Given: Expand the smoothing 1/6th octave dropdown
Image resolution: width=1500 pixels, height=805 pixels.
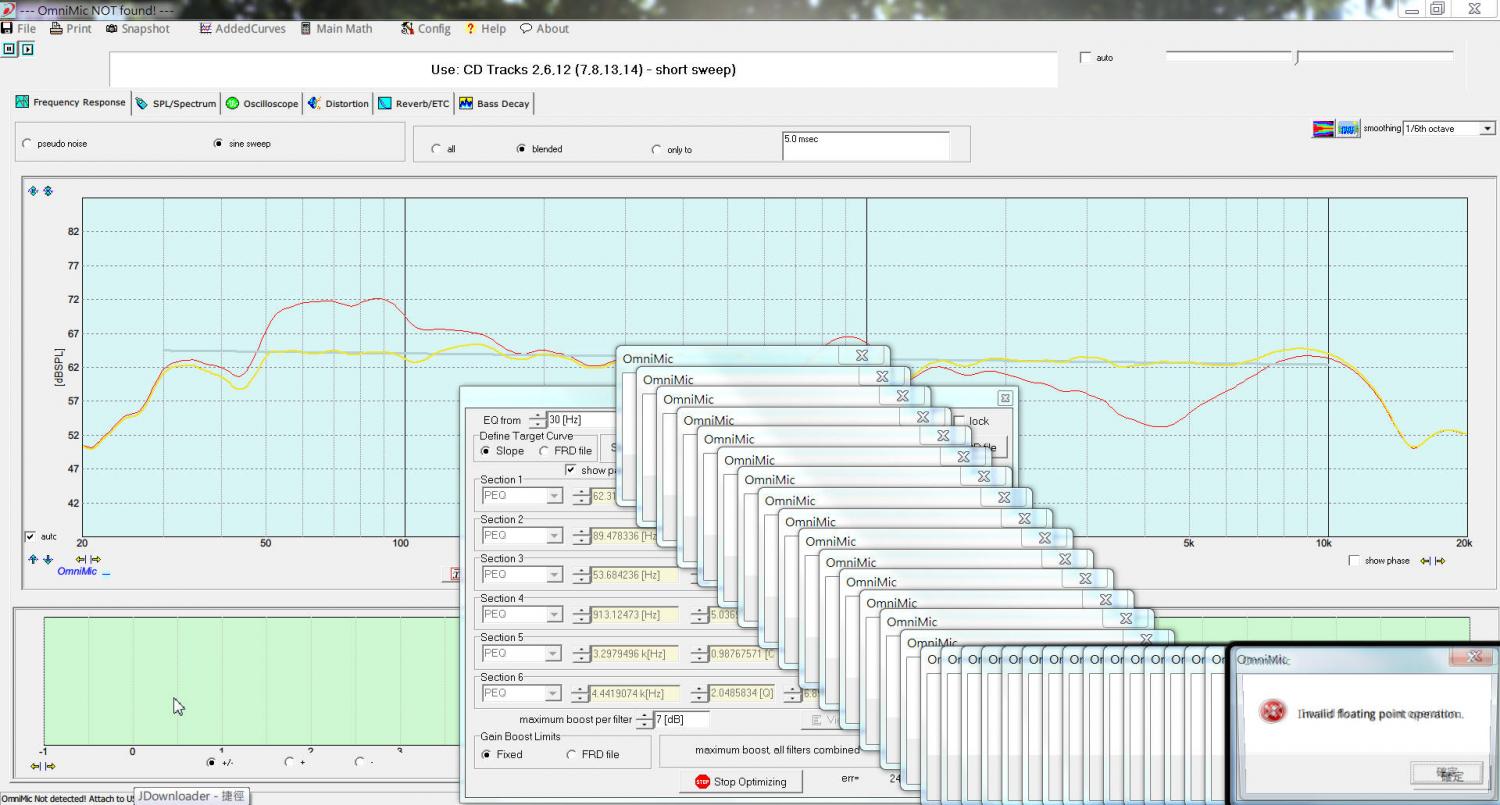Looking at the screenshot, I should (x=1487, y=129).
